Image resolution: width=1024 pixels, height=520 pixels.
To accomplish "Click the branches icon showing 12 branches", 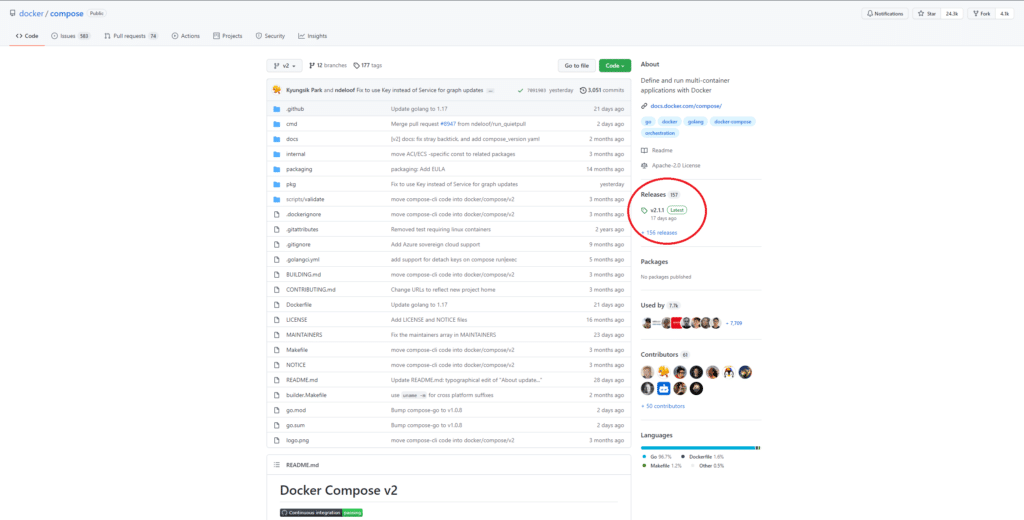I will [x=312, y=65].
